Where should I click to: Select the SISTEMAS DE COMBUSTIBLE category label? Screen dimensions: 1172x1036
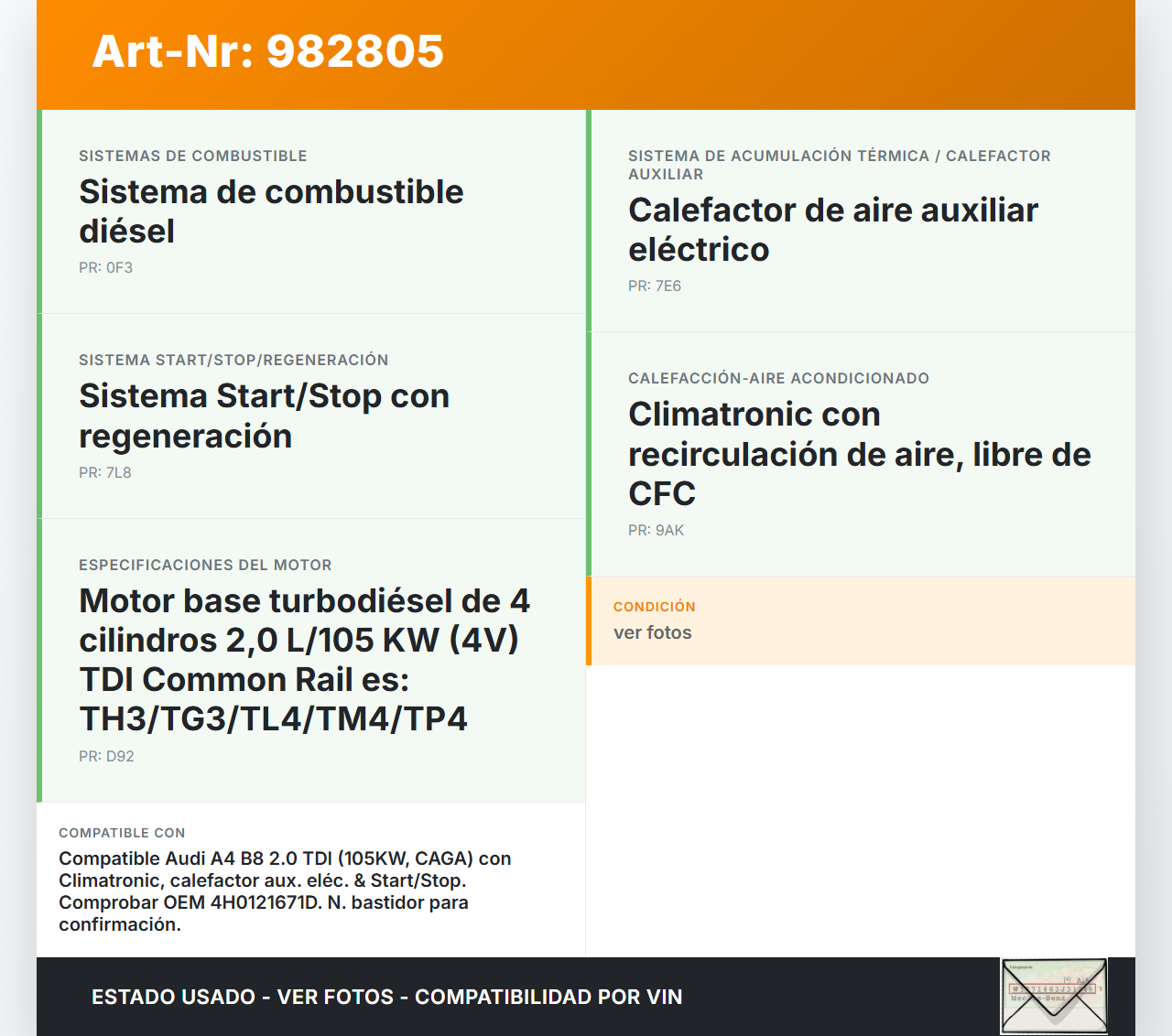coord(192,156)
